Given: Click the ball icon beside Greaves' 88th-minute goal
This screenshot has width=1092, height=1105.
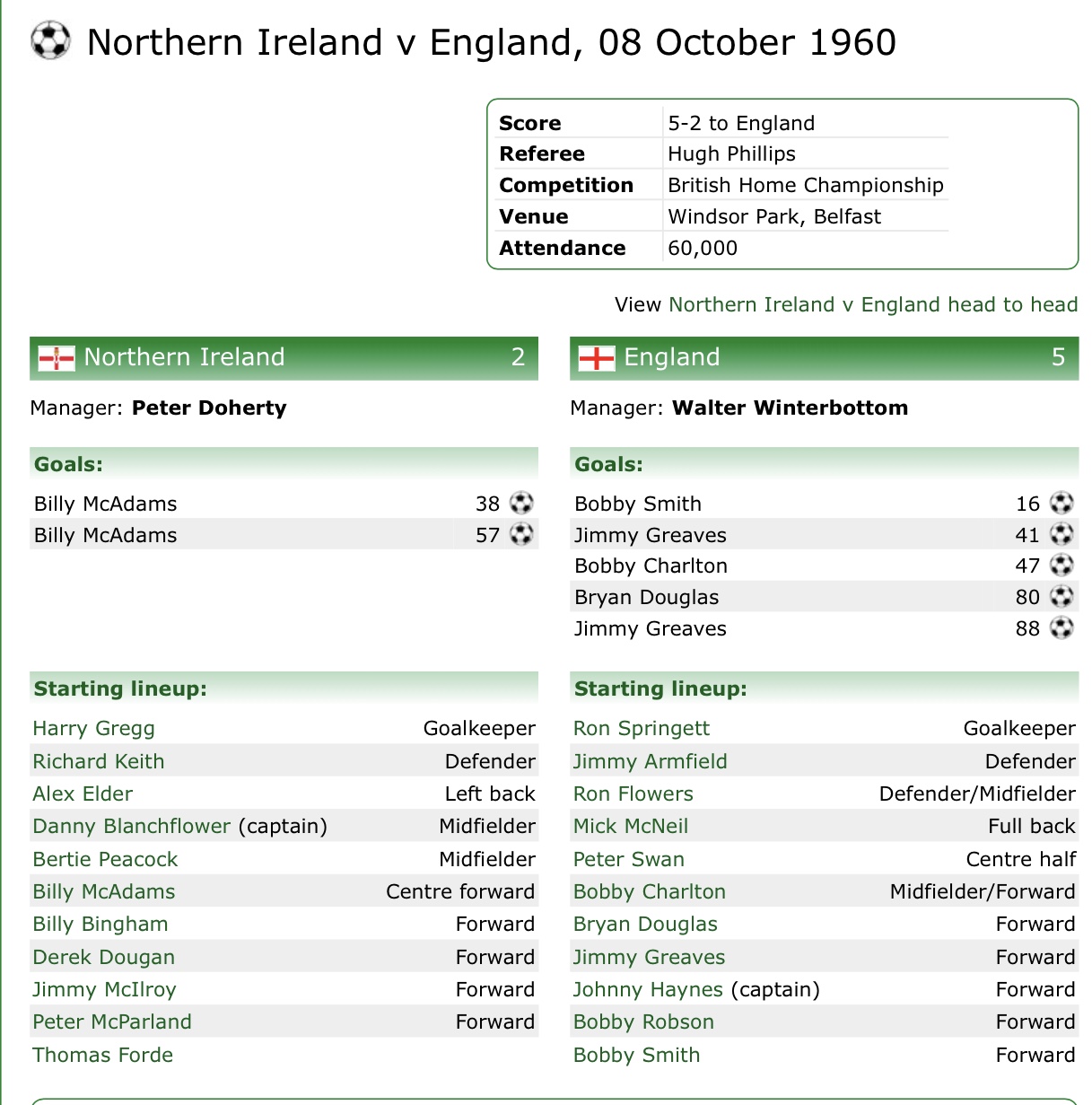Looking at the screenshot, I should [x=1061, y=627].
